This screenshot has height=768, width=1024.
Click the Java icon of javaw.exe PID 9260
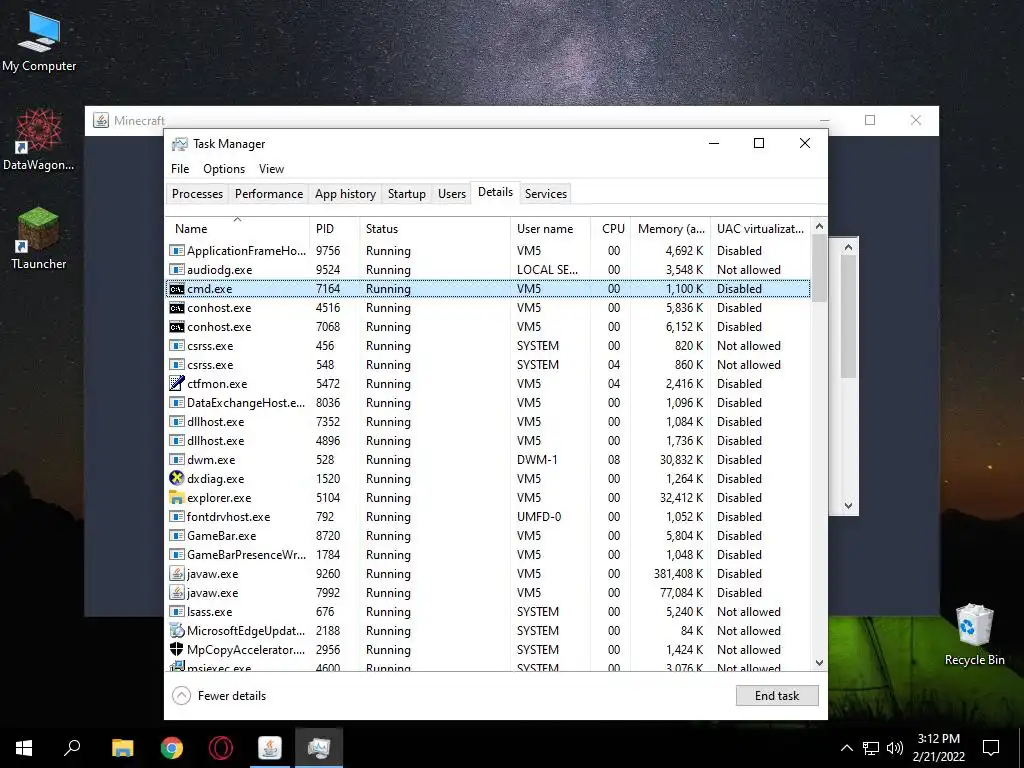tap(176, 573)
